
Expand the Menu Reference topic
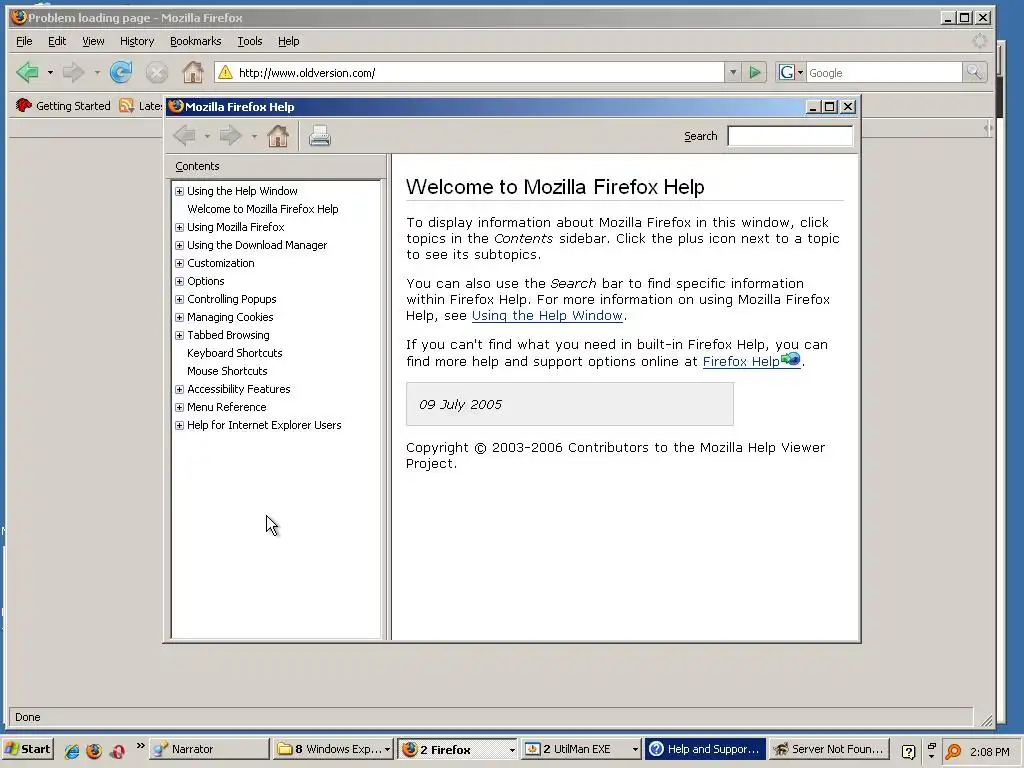[x=180, y=407]
